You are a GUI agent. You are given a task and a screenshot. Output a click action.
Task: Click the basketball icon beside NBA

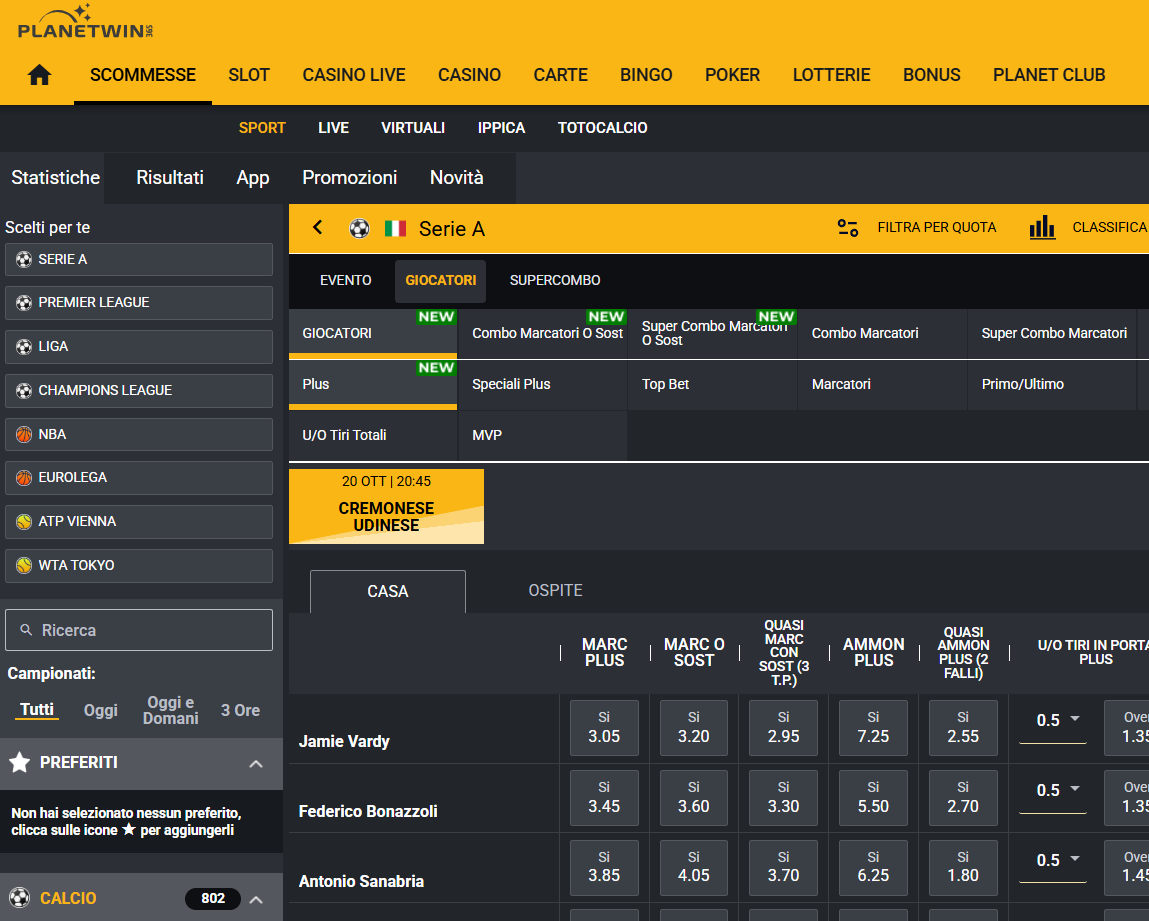(x=24, y=434)
